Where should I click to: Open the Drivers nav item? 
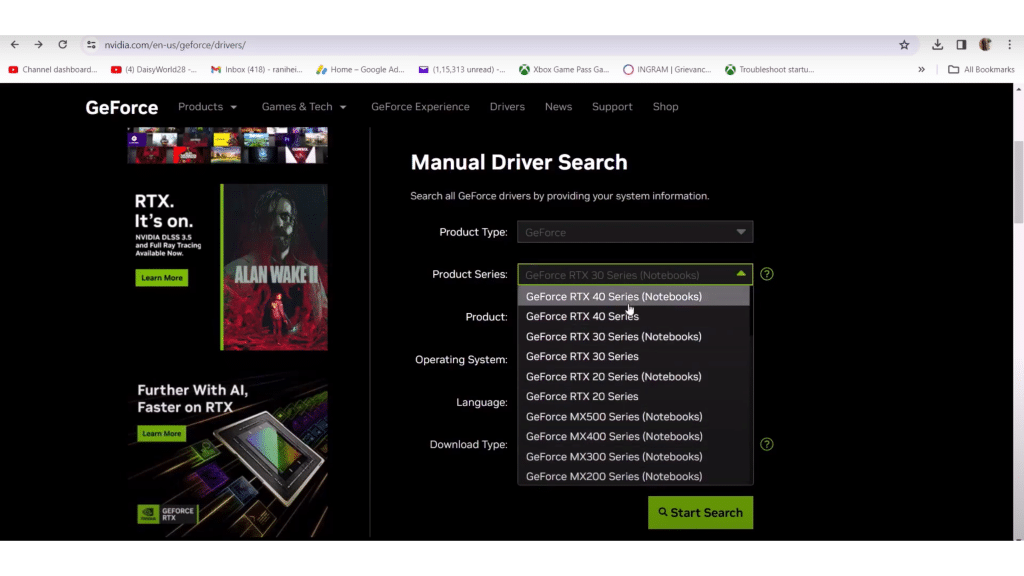pos(507,106)
